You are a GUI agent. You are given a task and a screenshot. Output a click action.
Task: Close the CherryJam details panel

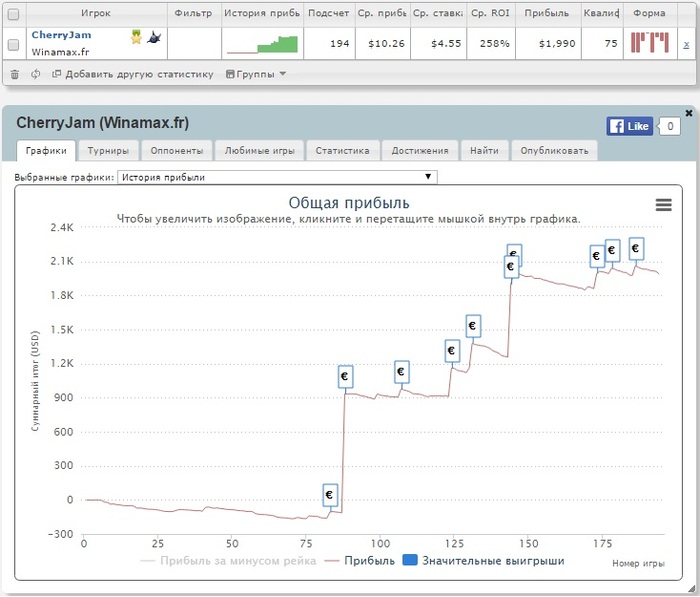[689, 113]
